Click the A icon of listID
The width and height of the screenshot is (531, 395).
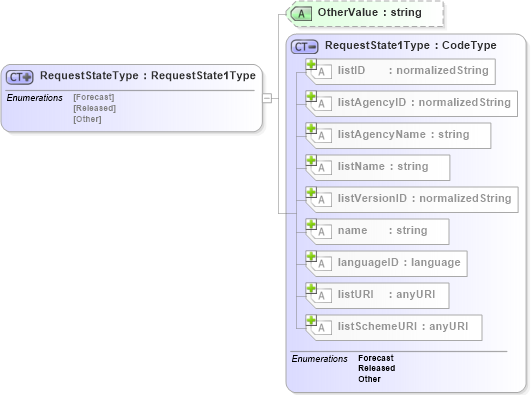[321, 72]
